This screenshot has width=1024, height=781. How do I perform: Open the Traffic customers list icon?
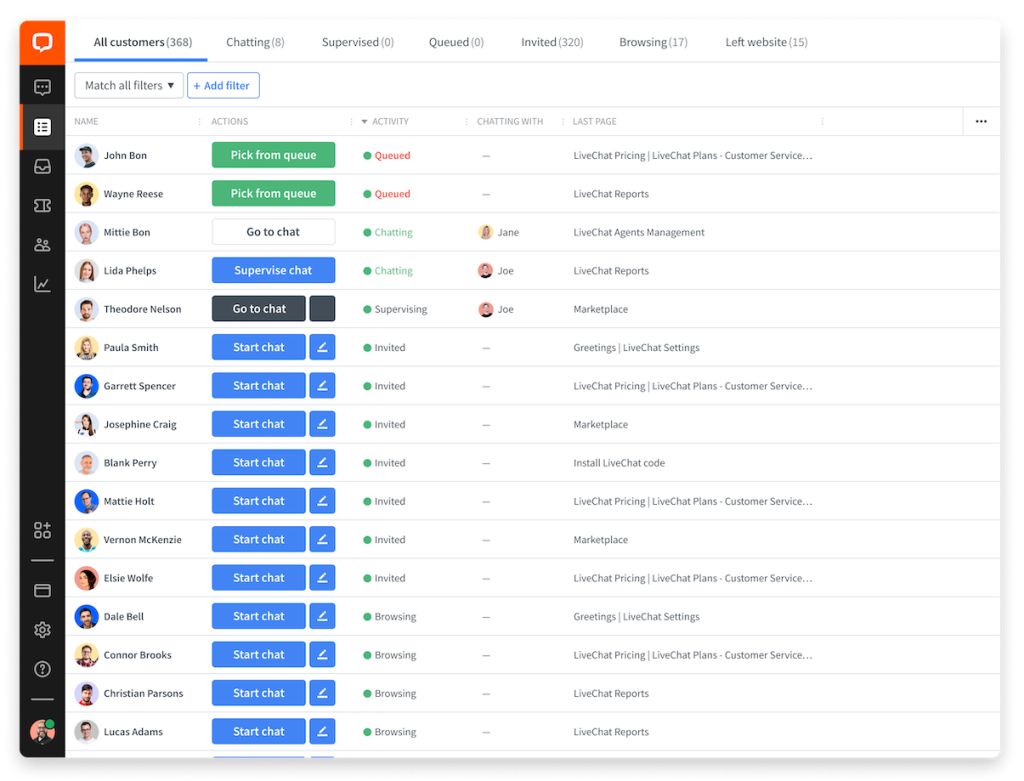point(42,127)
